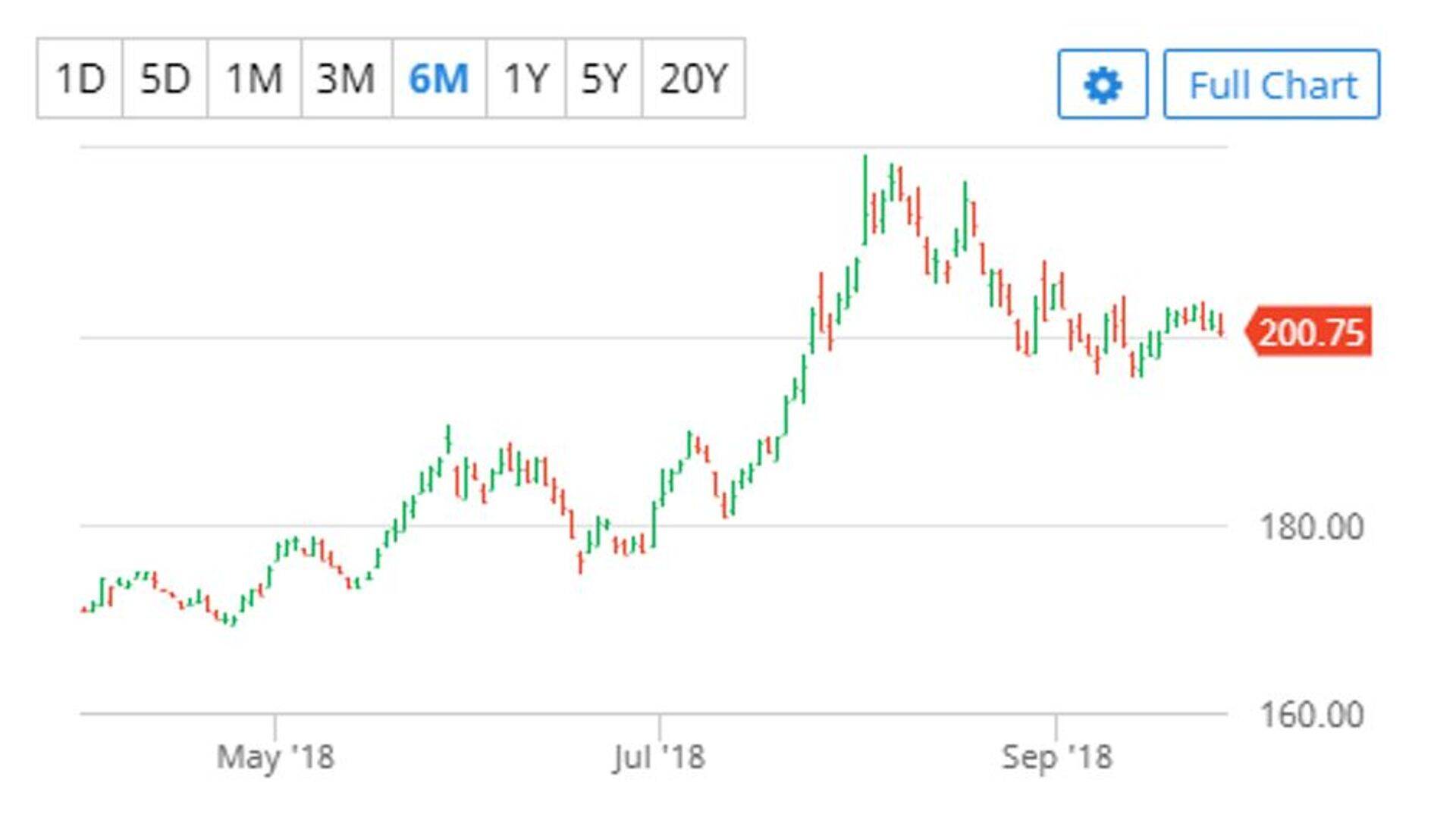
Task: Click the May '18 date label
Action: tap(275, 756)
